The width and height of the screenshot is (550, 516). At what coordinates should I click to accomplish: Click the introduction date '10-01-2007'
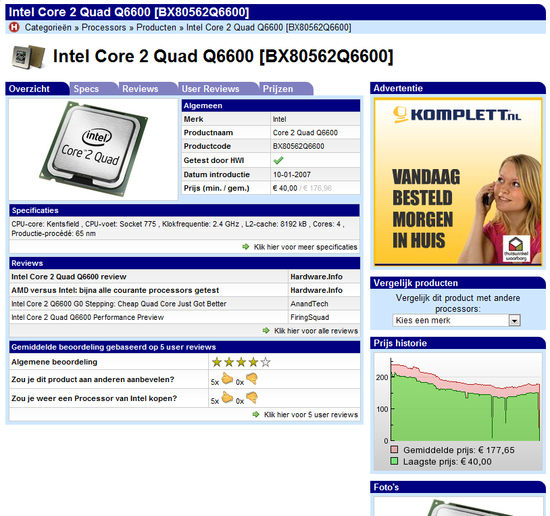(292, 174)
